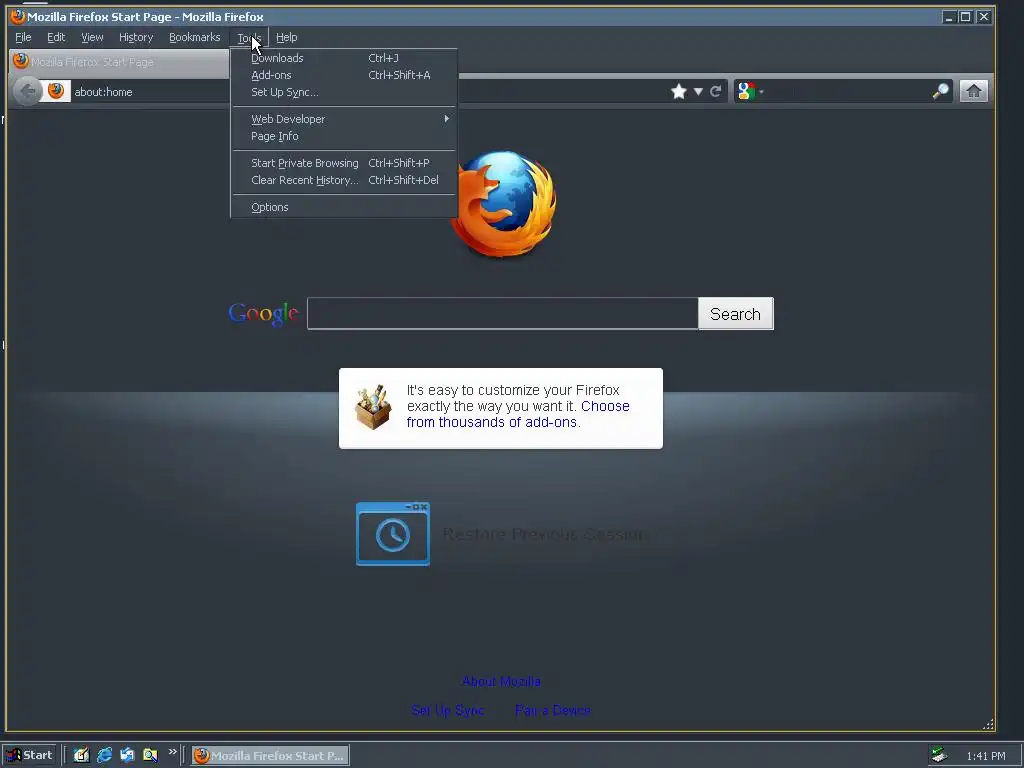Image resolution: width=1024 pixels, height=768 pixels.
Task: Open the Google search engine selector
Action: [750, 91]
